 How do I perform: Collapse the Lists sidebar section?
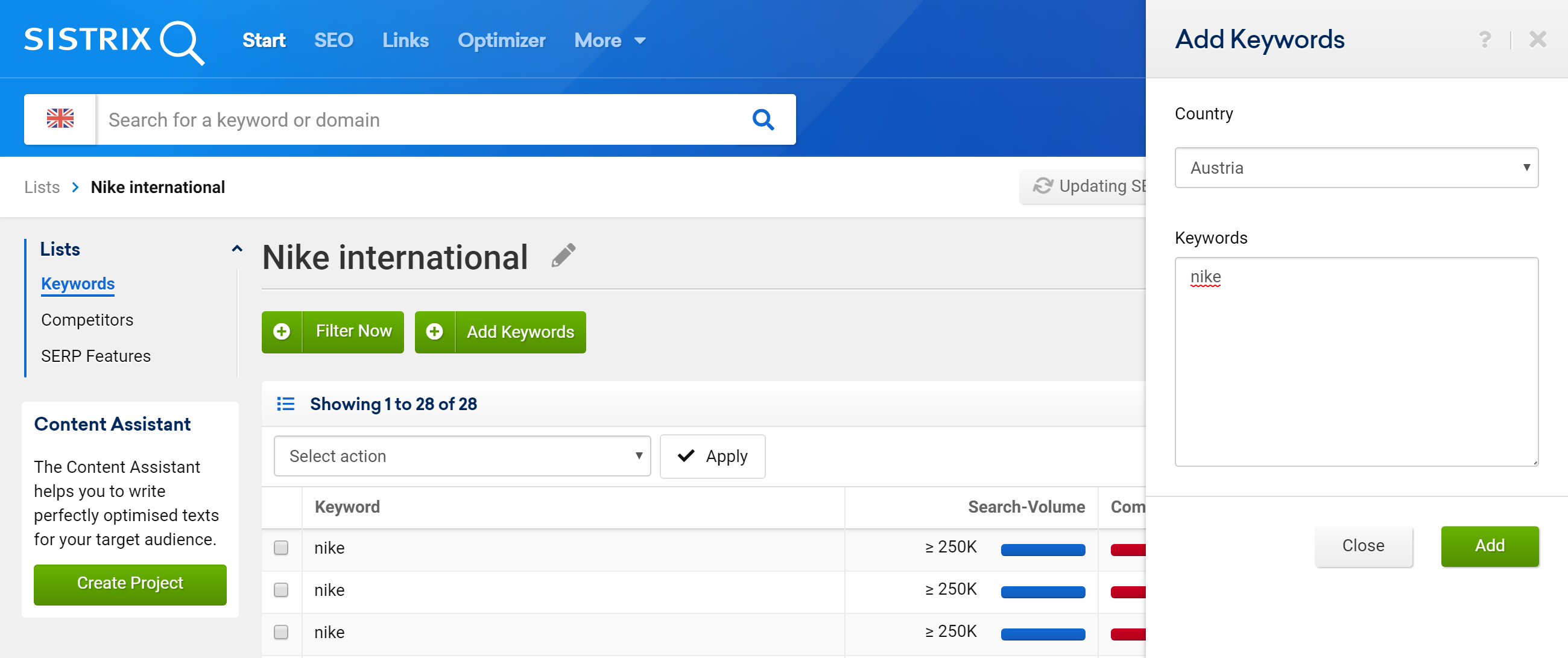pyautogui.click(x=237, y=248)
